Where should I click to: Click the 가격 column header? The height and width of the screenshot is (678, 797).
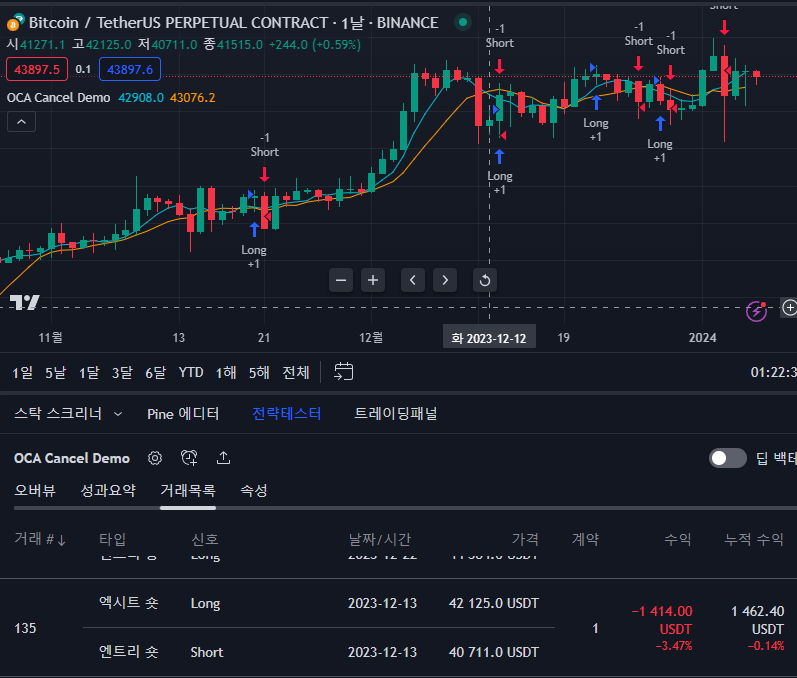click(525, 539)
